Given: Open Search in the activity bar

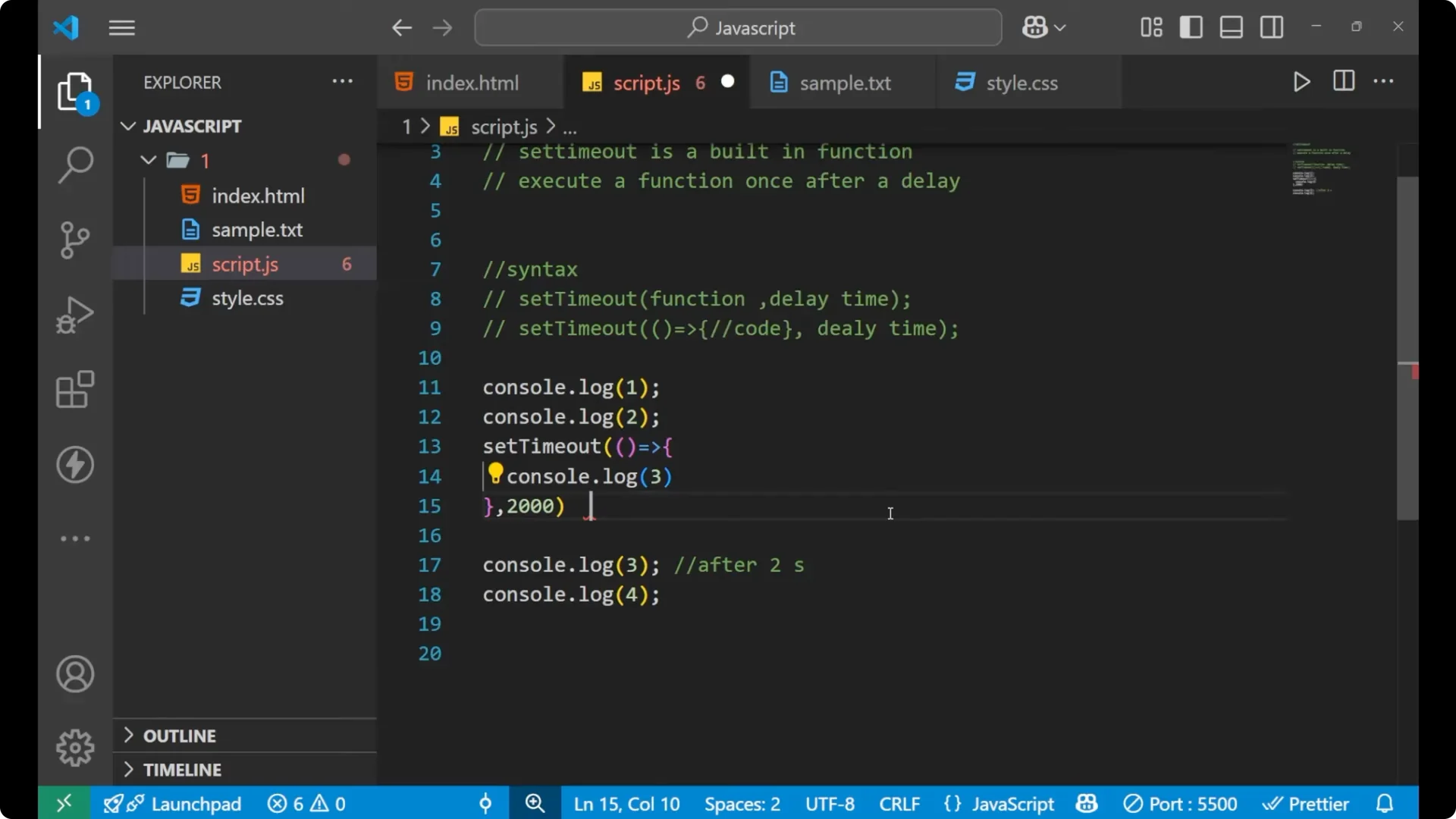Looking at the screenshot, I should tap(74, 165).
